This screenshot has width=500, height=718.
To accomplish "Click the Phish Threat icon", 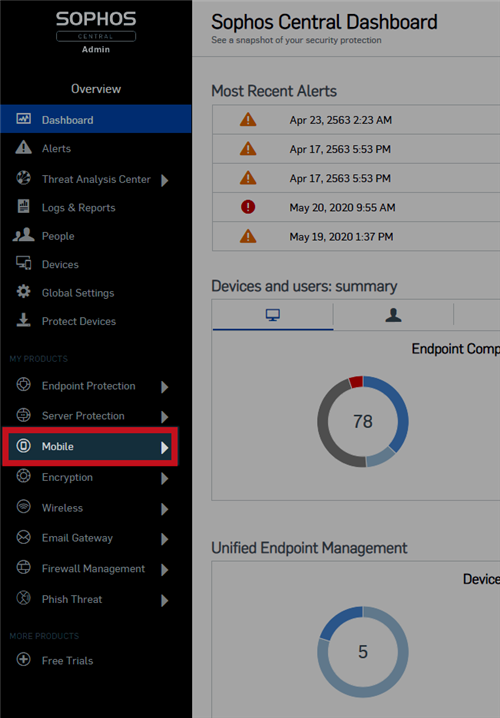I will (23, 598).
